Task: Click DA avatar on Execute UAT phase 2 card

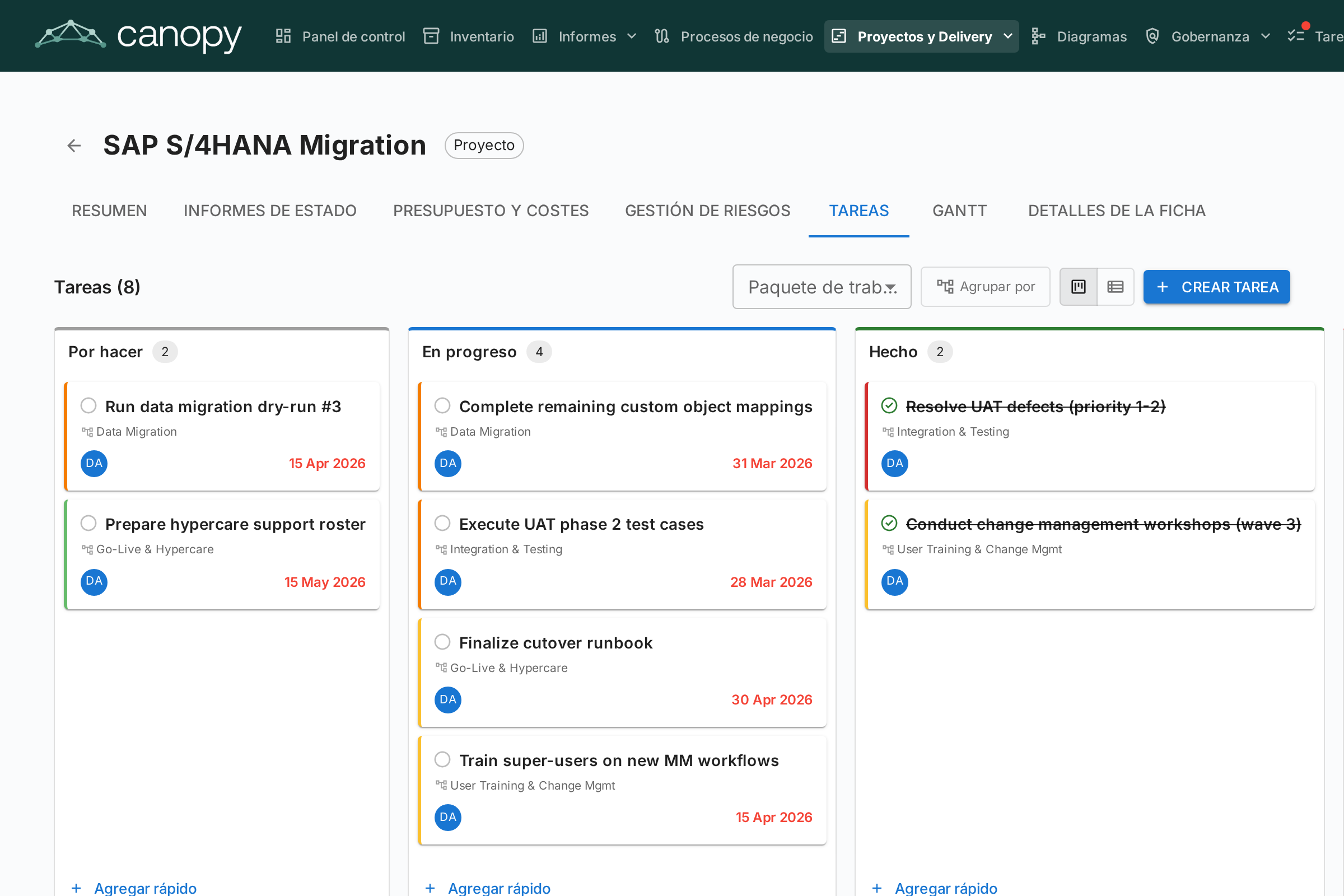Action: 448,582
